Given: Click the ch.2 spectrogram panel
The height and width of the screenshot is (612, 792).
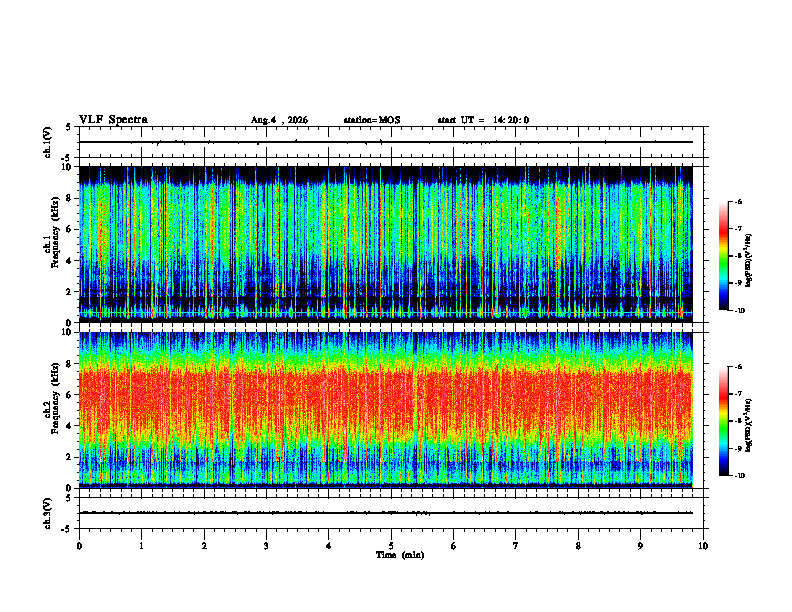Looking at the screenshot, I should point(385,410).
